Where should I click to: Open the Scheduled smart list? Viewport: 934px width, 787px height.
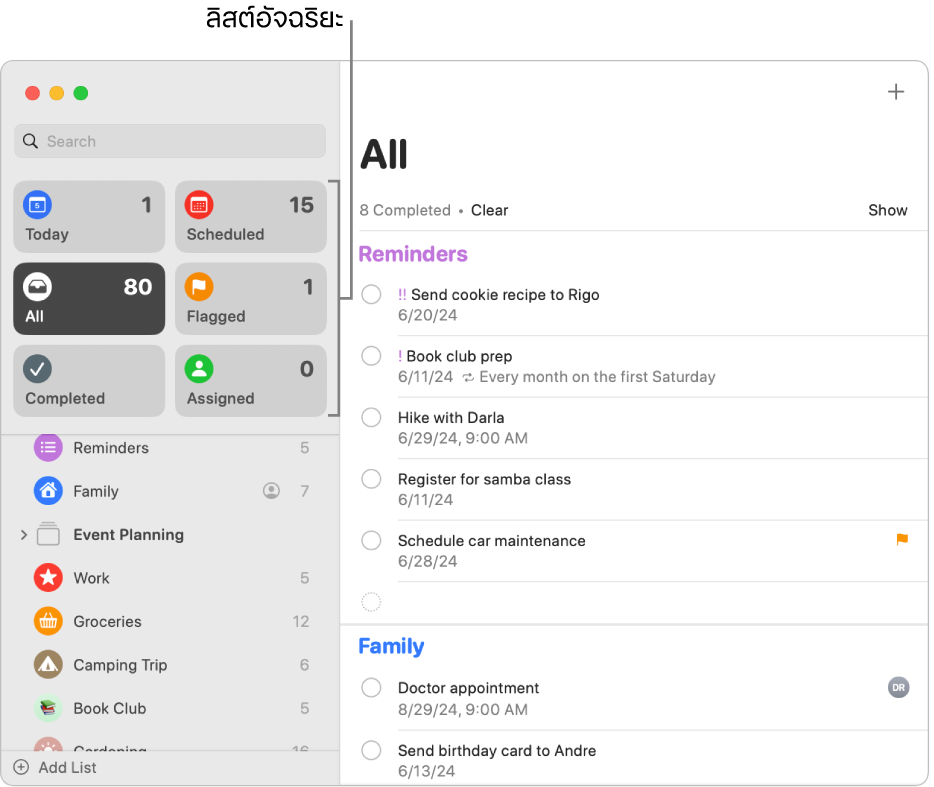point(251,217)
